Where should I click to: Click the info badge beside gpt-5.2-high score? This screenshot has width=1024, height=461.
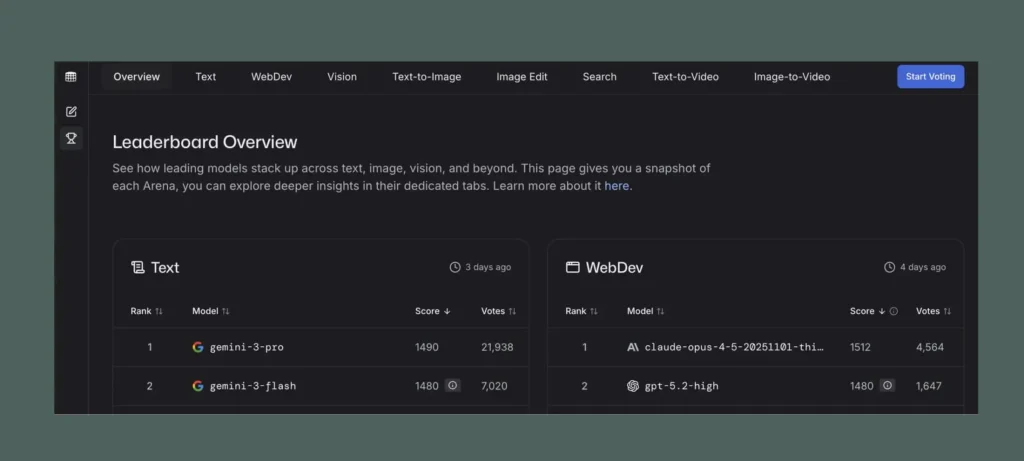(887, 386)
